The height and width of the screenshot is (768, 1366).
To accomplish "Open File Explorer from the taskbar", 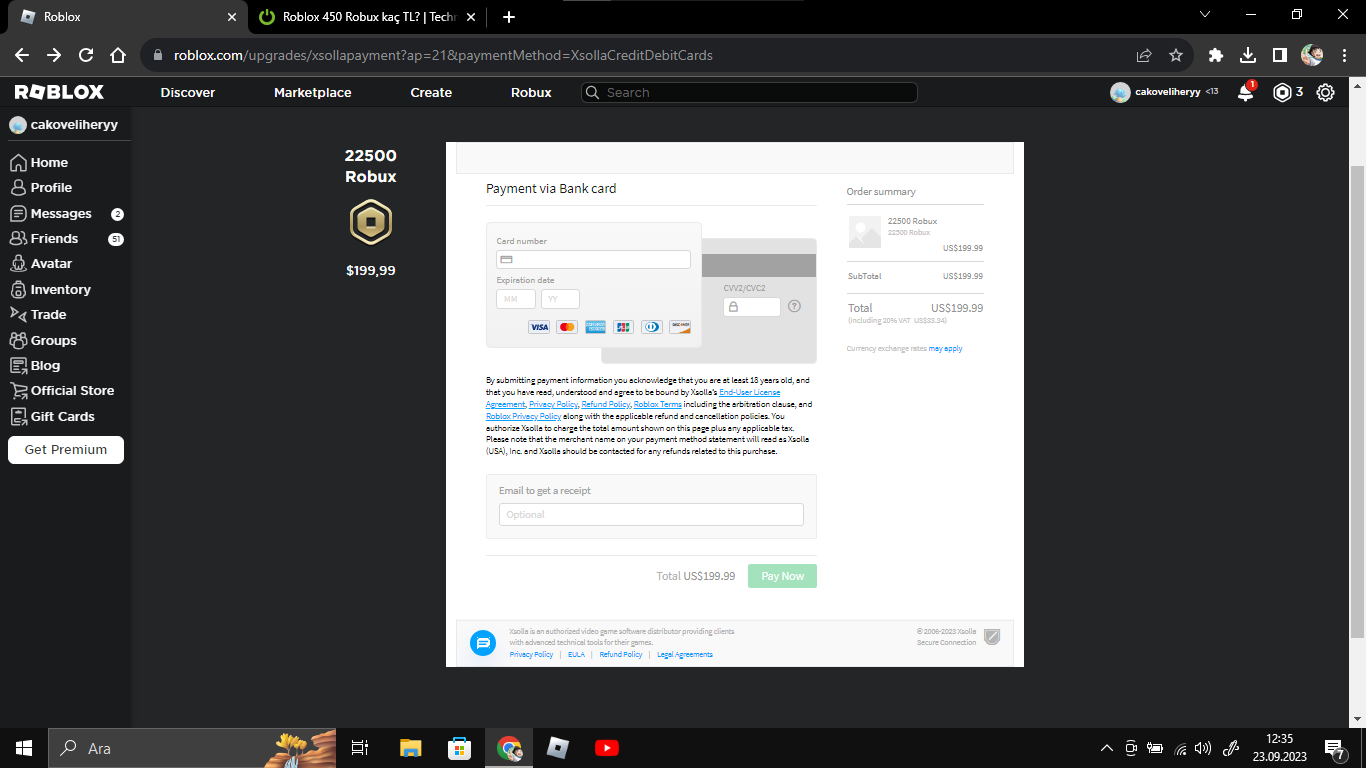I will (x=411, y=748).
